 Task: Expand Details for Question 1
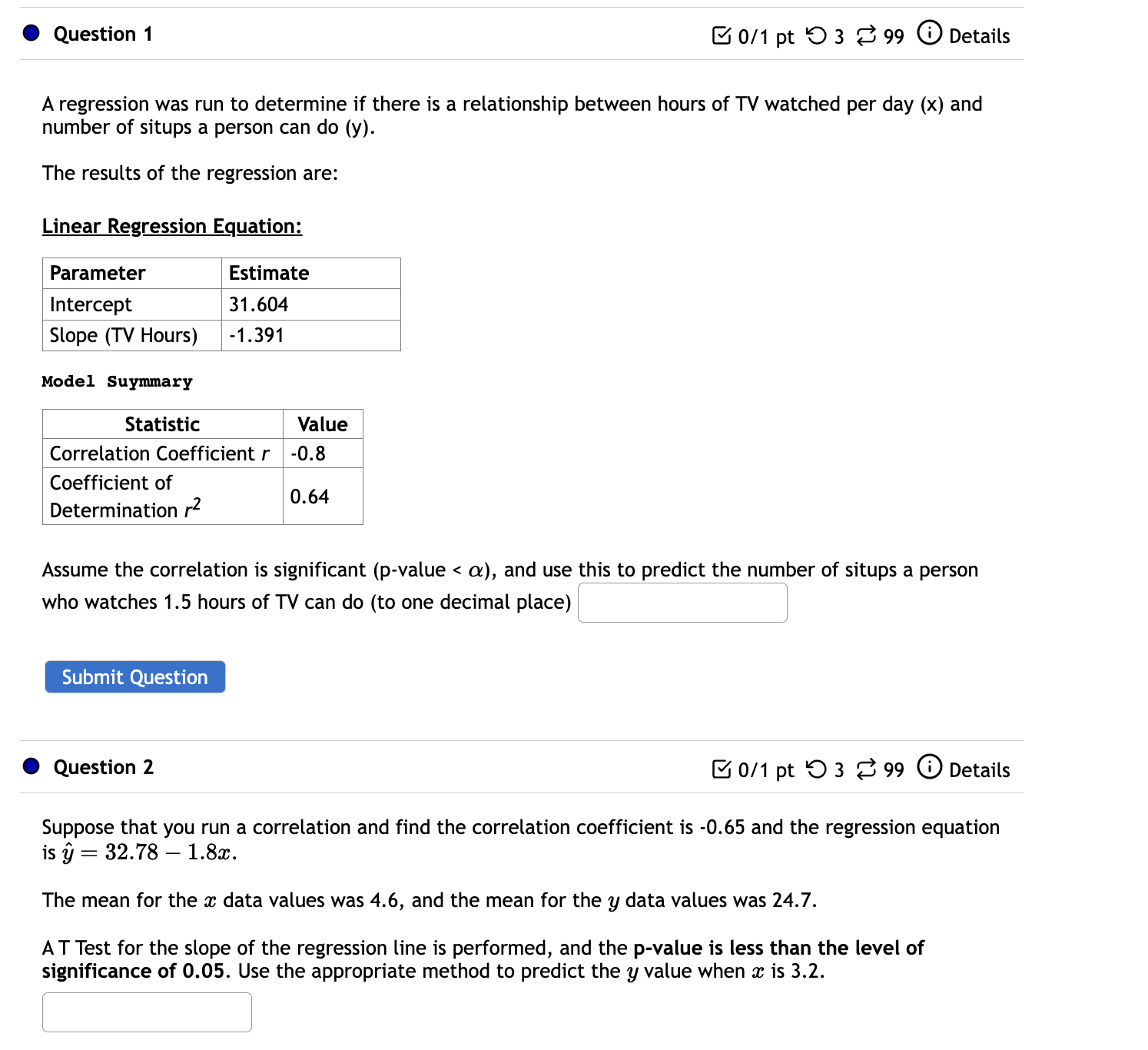979,36
